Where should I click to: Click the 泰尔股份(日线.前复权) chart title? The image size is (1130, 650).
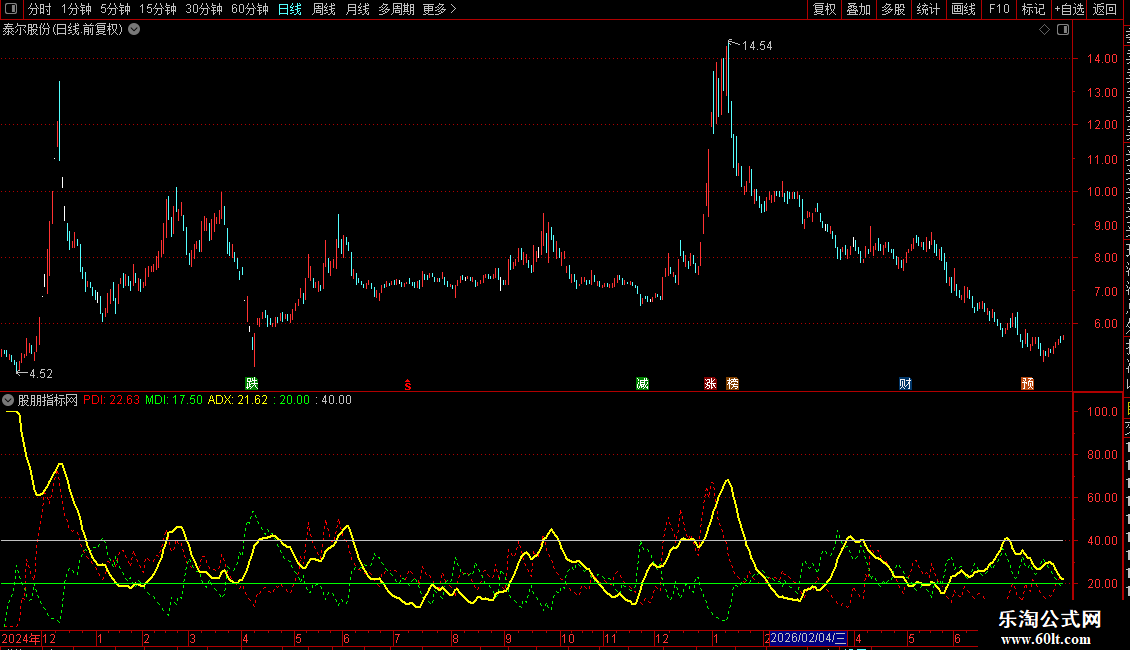point(63,30)
